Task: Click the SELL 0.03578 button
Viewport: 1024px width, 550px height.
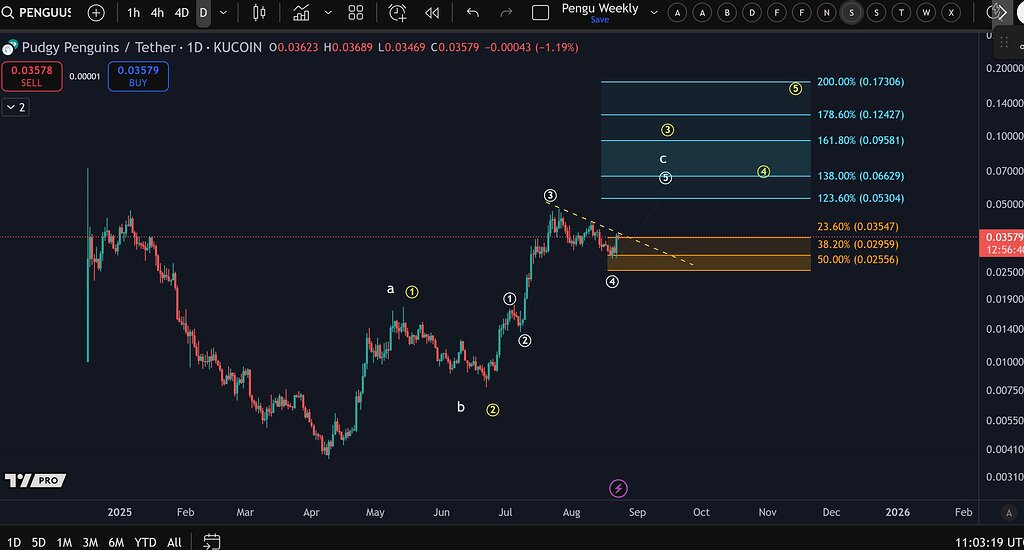Action: pyautogui.click(x=32, y=76)
